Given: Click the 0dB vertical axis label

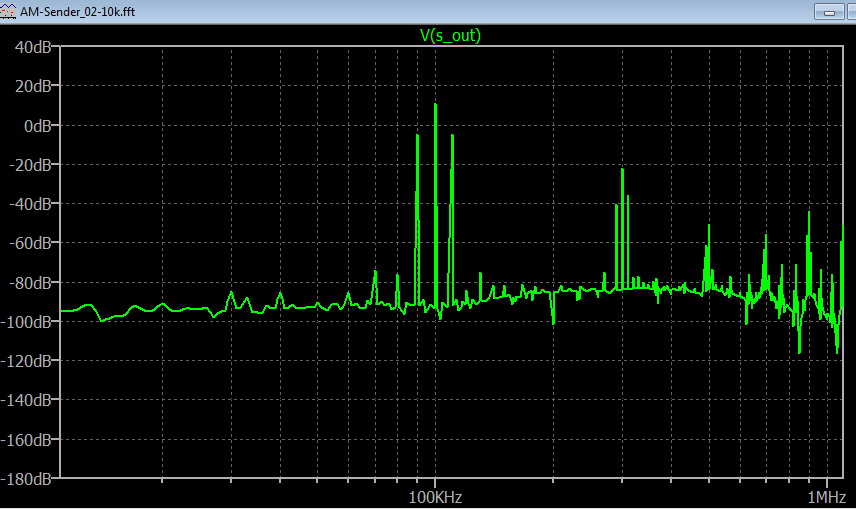Looking at the screenshot, I should click(x=38, y=126).
